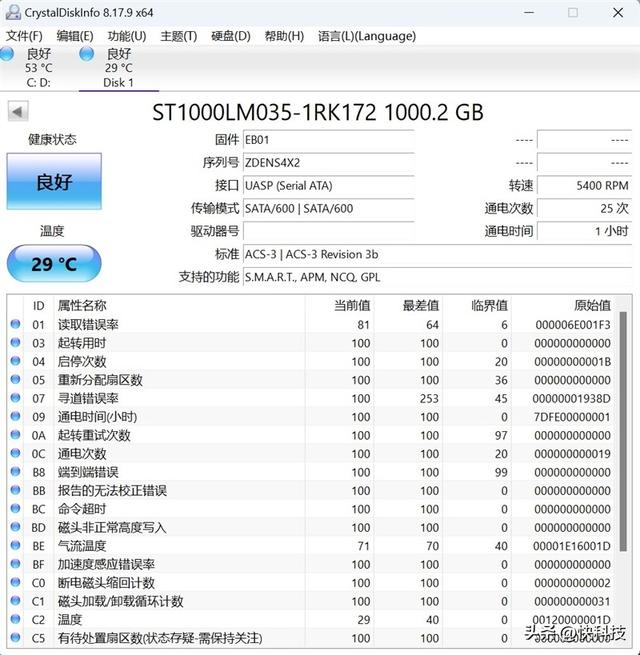Select the 读取错误率 attribute row text
640x655 pixels.
88,325
